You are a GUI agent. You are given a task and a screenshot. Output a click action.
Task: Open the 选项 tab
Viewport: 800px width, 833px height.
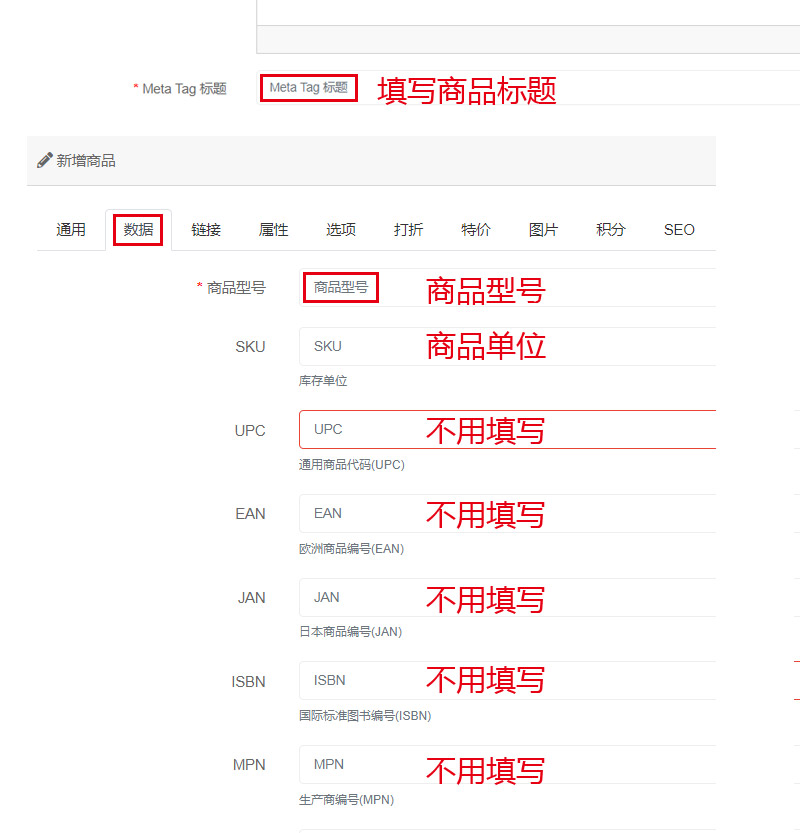point(341,230)
